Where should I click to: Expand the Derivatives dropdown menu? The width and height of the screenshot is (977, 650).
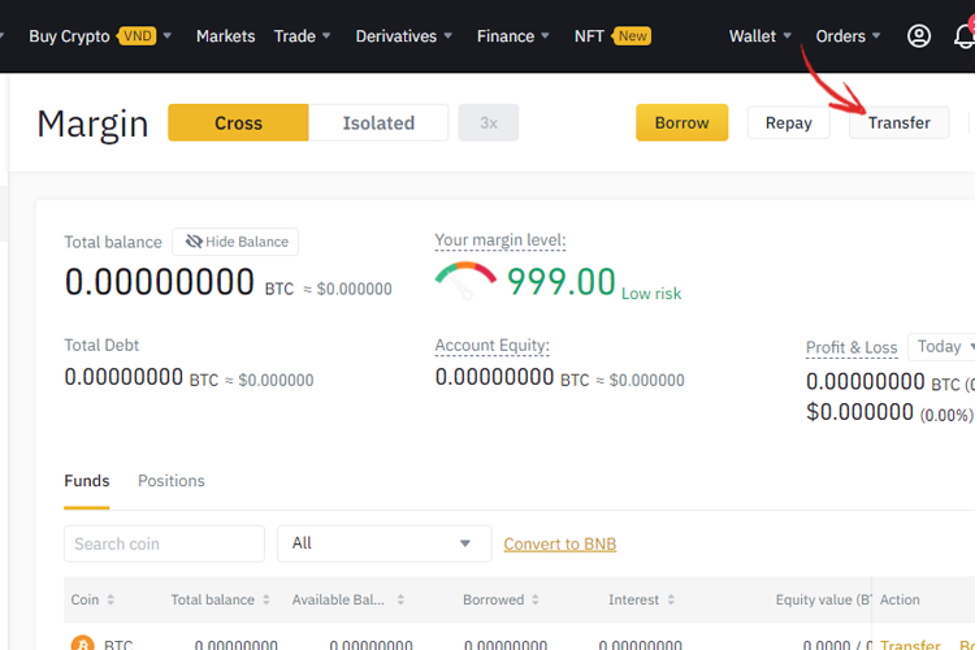[x=403, y=36]
